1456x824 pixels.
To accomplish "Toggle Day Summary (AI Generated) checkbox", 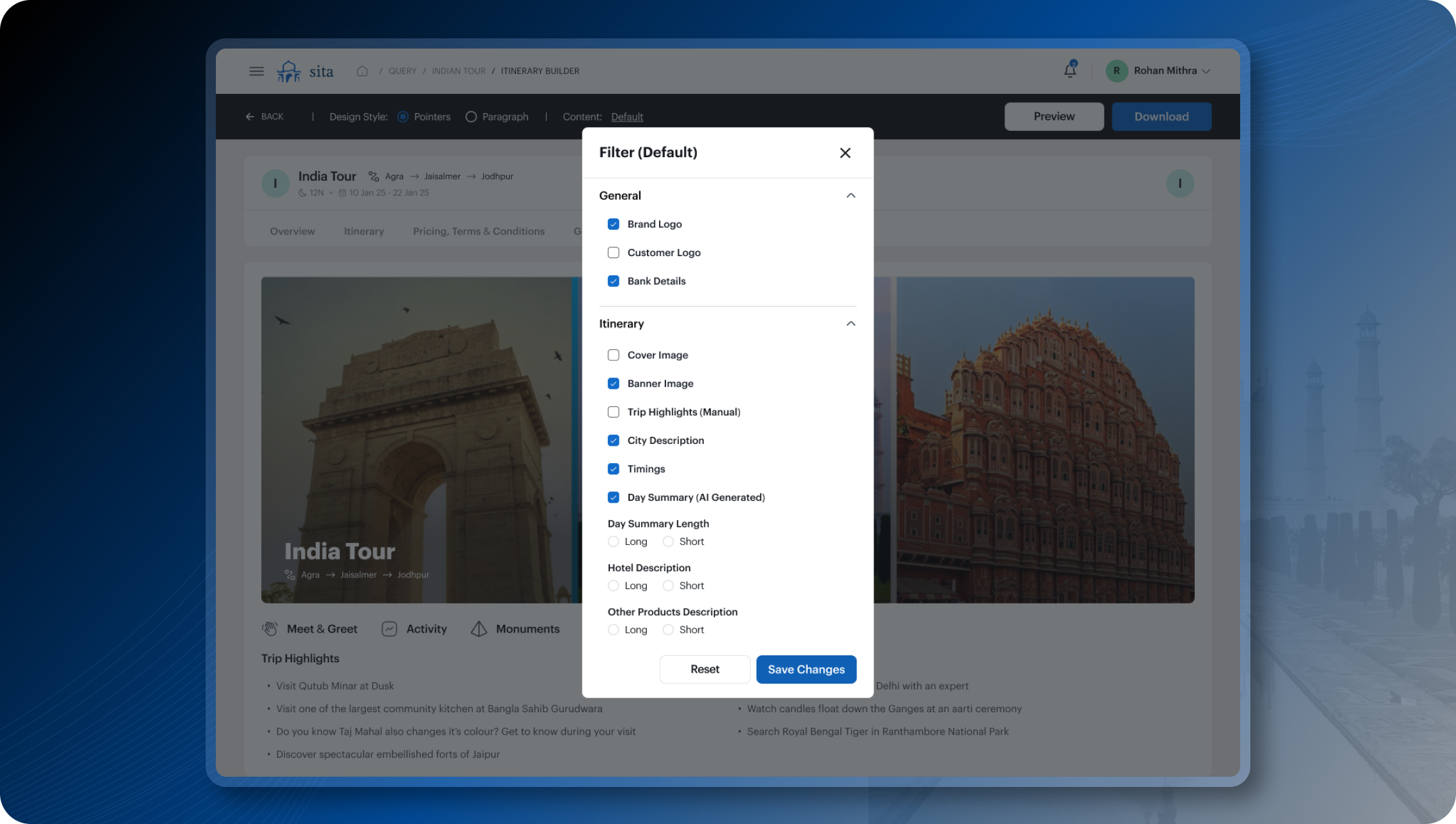I will tap(614, 498).
